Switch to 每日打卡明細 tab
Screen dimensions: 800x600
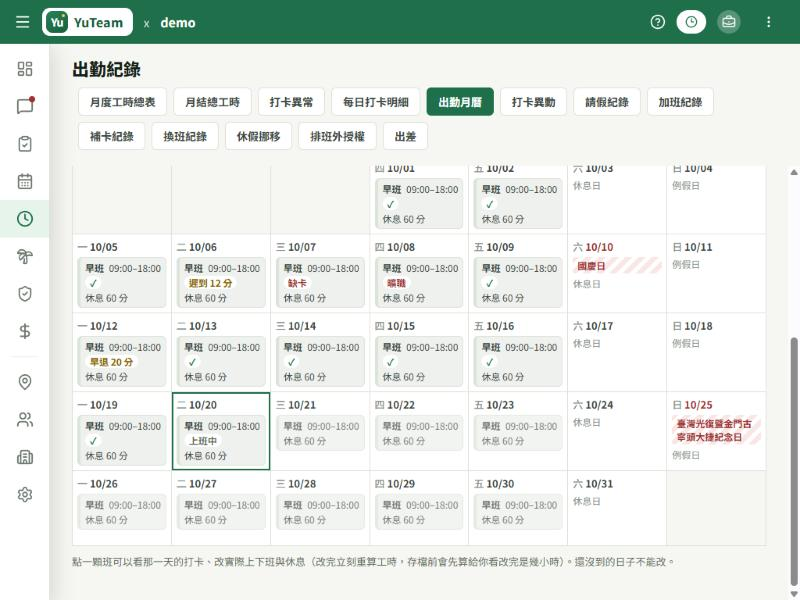click(376, 102)
